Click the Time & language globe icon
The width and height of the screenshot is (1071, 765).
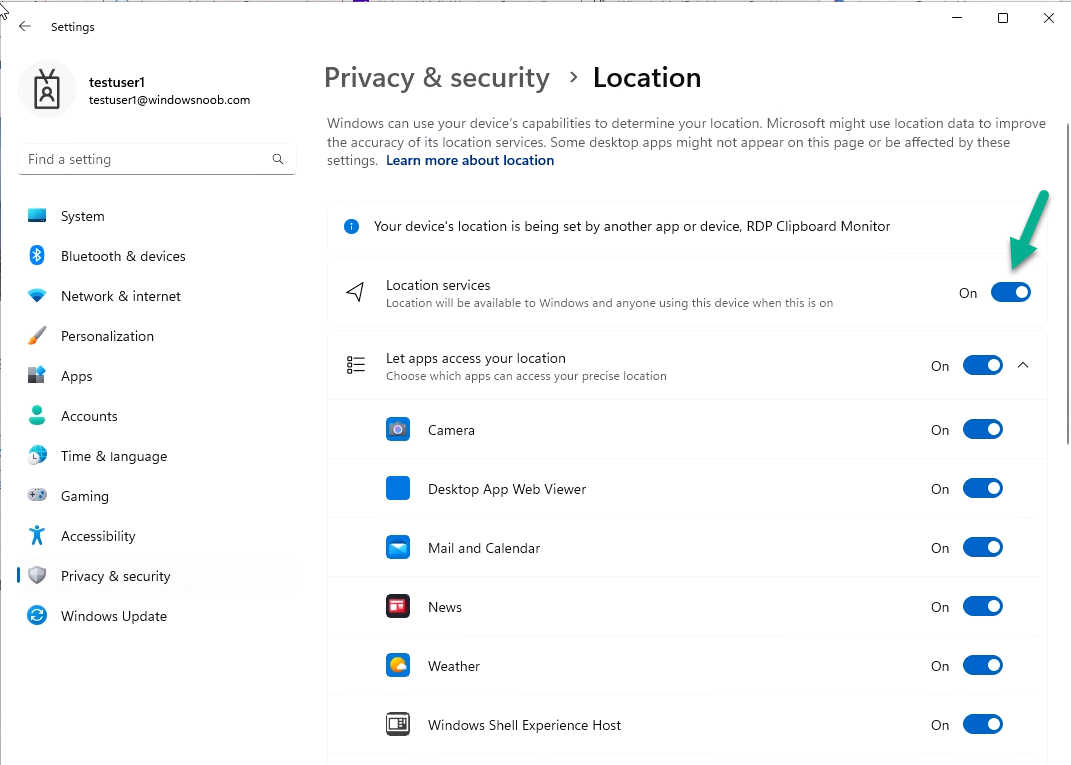pos(37,455)
